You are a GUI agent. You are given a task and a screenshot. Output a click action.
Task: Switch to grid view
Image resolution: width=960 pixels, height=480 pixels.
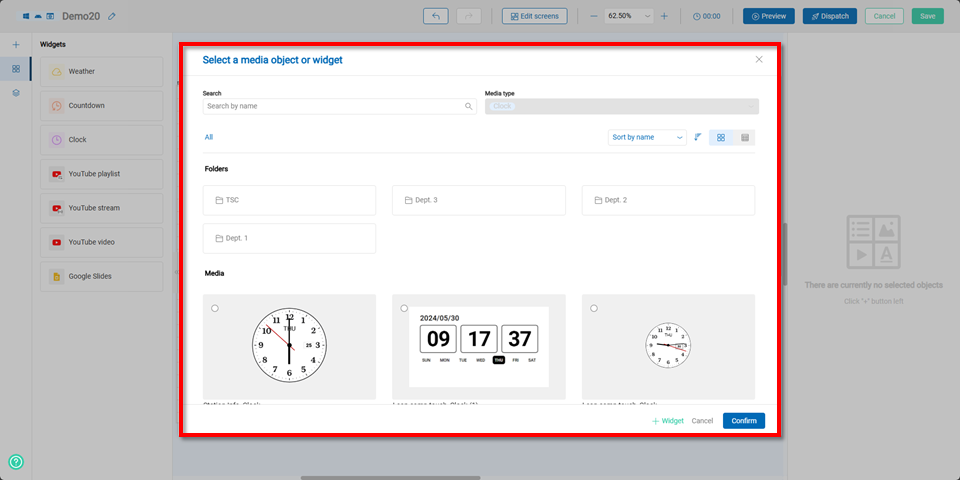[721, 137]
